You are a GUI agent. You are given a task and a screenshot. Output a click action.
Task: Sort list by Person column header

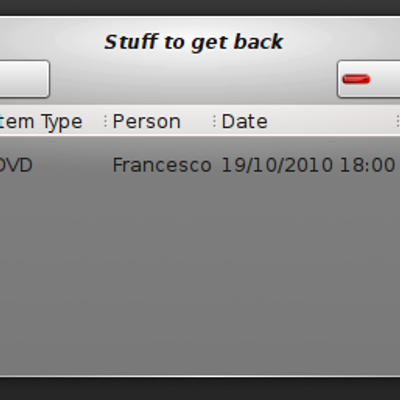[146, 121]
